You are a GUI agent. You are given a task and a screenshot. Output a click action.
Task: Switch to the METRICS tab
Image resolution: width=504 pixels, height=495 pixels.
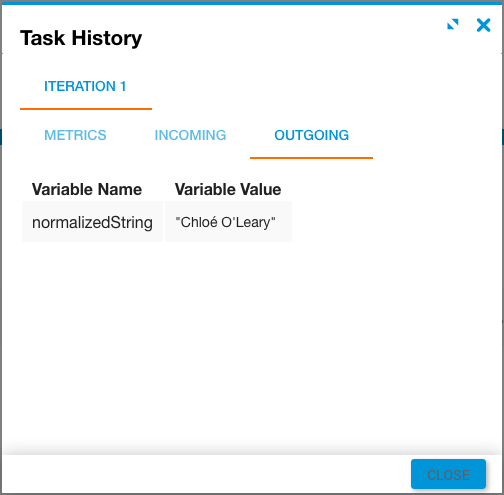click(75, 135)
